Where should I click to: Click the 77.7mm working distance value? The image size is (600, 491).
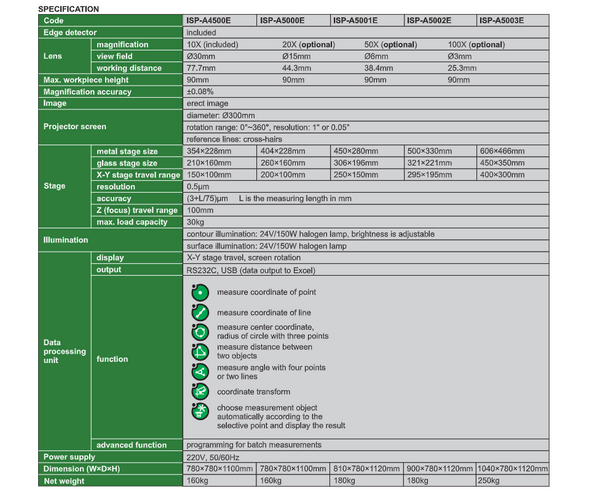(201, 68)
